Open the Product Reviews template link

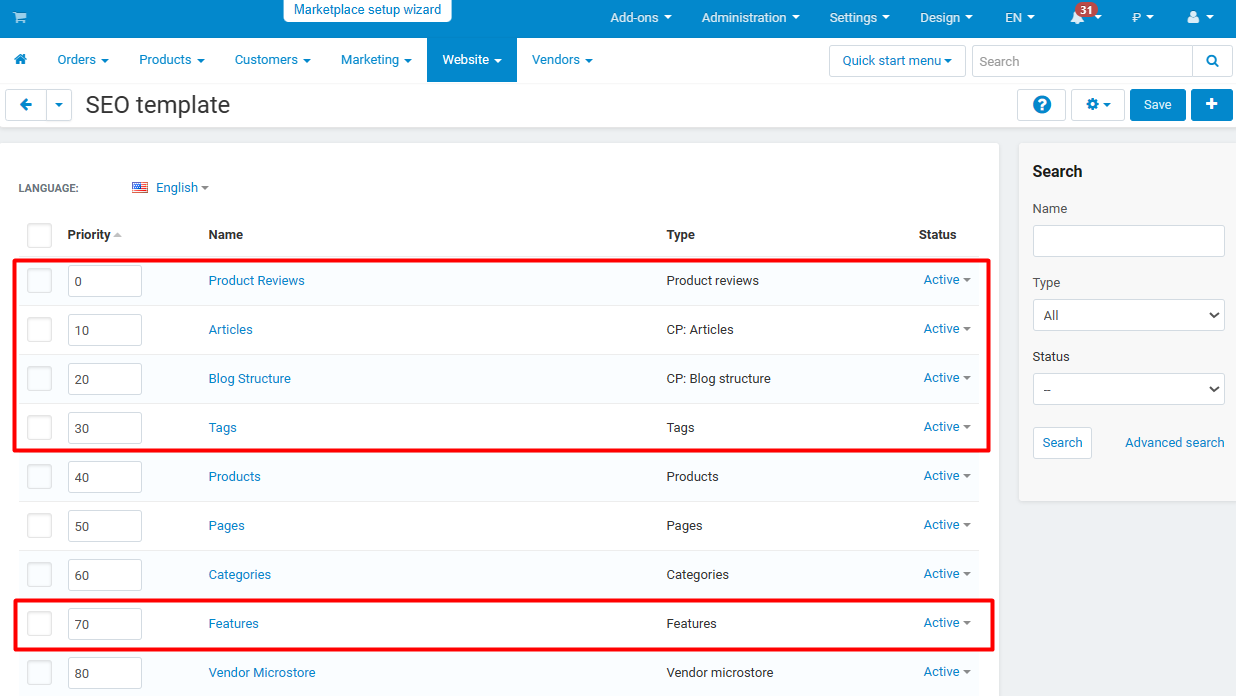[x=256, y=281]
